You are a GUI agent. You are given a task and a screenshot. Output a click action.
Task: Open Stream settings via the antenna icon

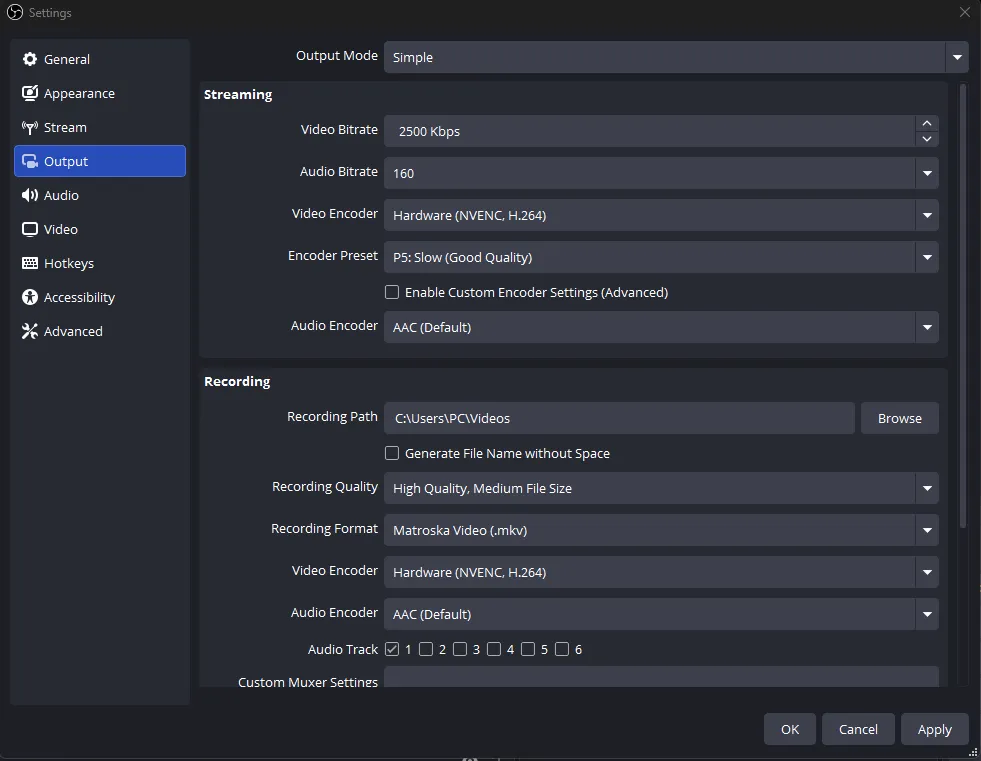coord(31,127)
